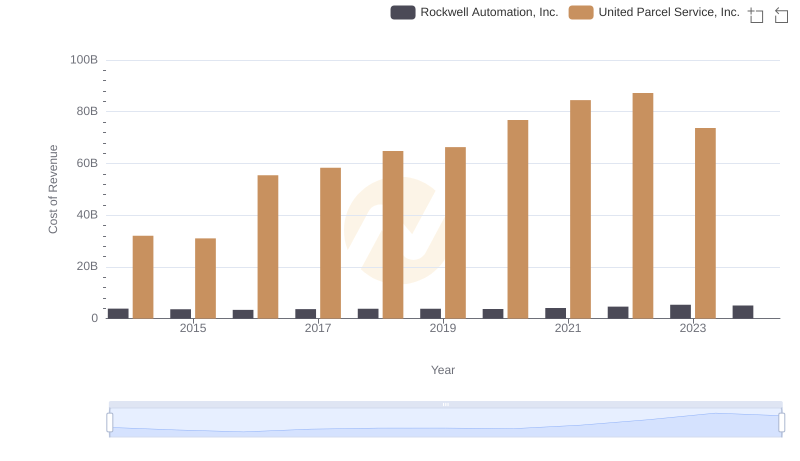Click the 2023 Rockwell Automation bar

[680, 312]
